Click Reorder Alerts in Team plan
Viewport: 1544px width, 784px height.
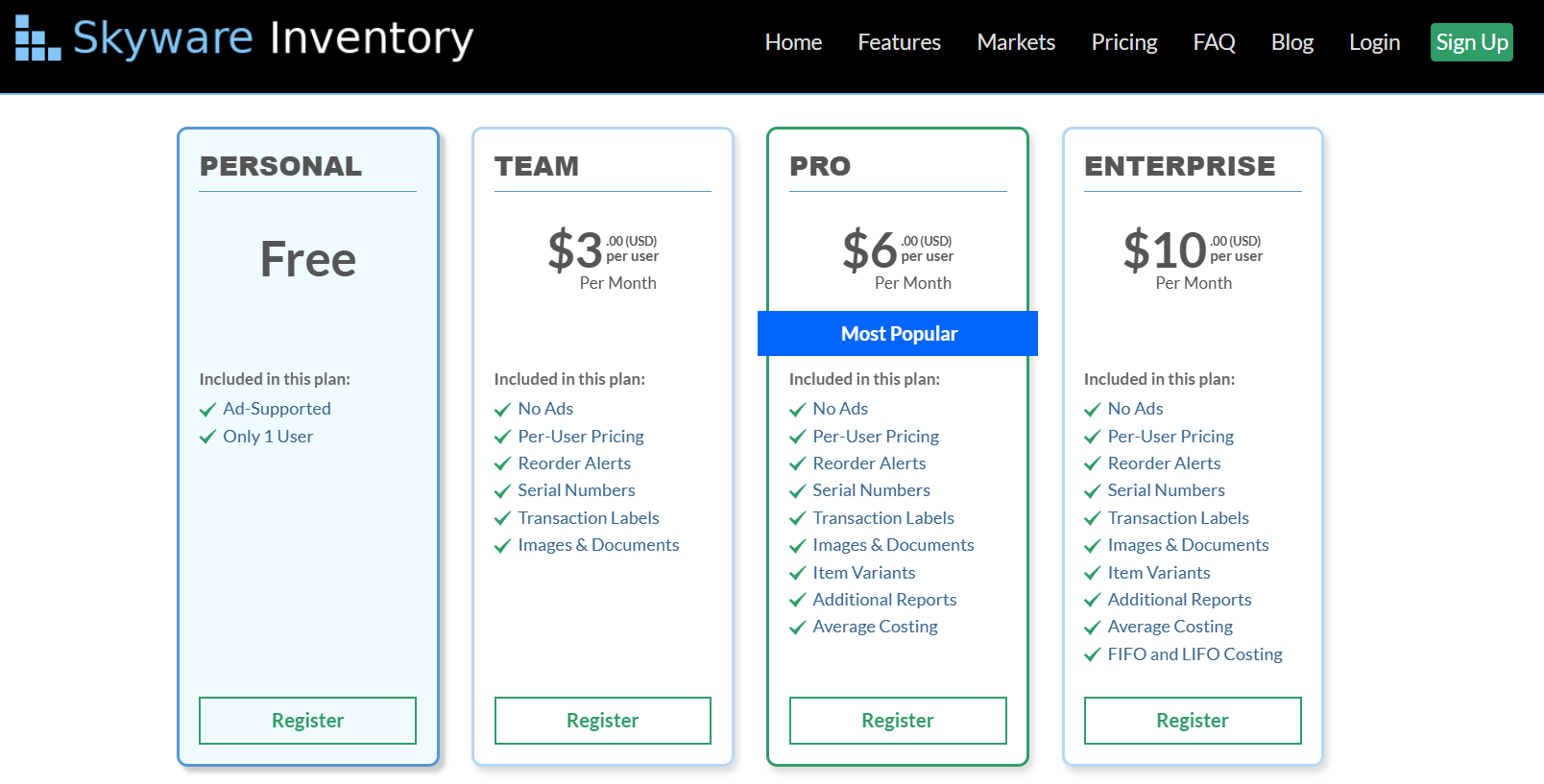click(x=574, y=463)
